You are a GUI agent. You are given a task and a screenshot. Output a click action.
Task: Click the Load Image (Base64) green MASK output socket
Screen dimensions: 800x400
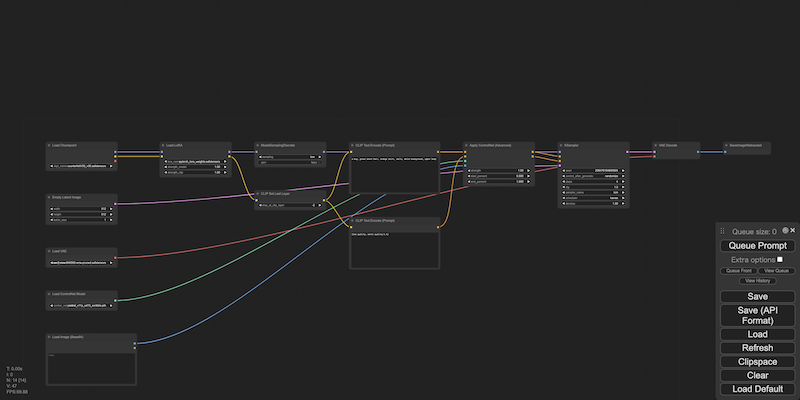click(135, 348)
